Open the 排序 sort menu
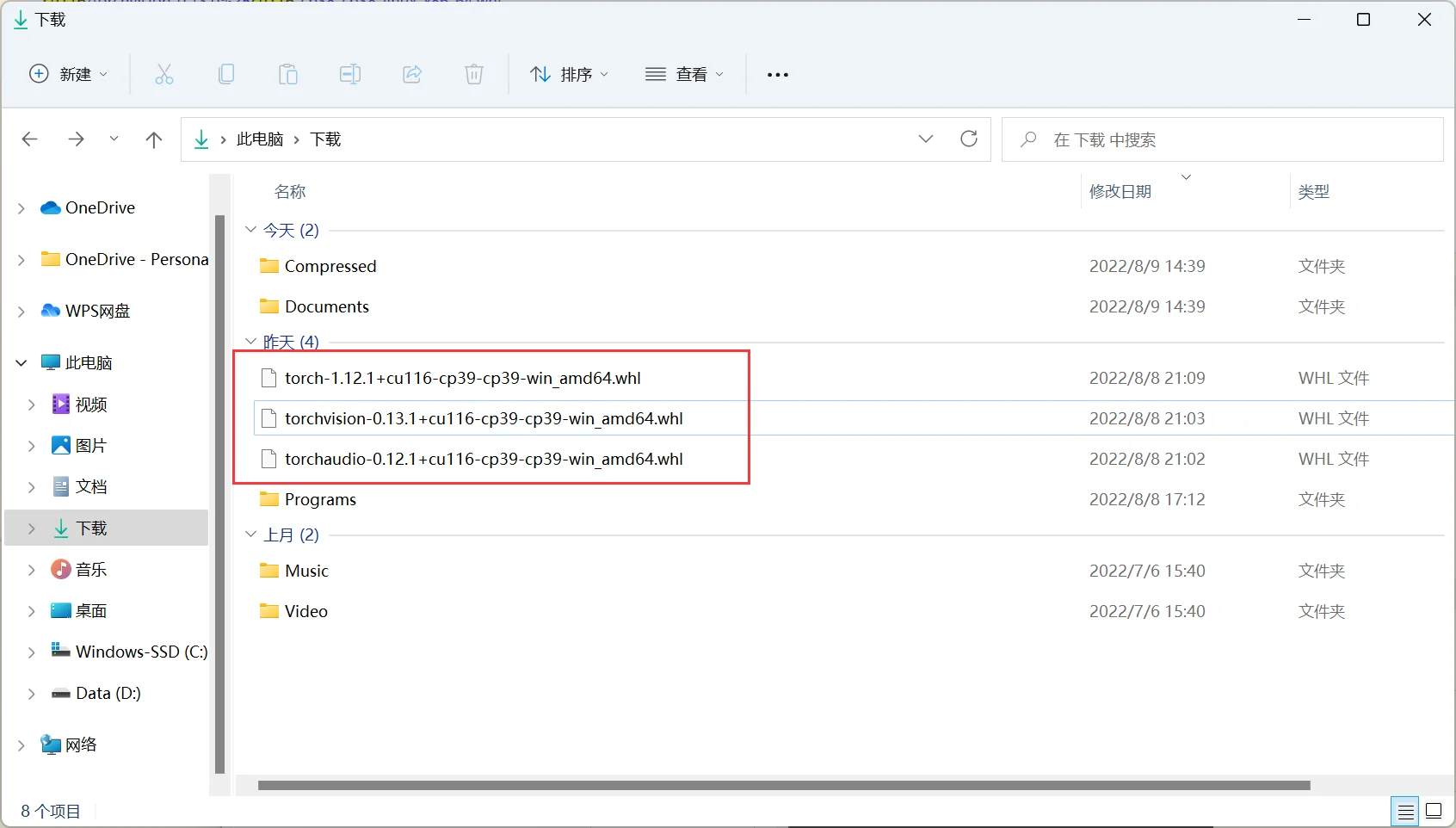The height and width of the screenshot is (828, 1456). tap(569, 75)
